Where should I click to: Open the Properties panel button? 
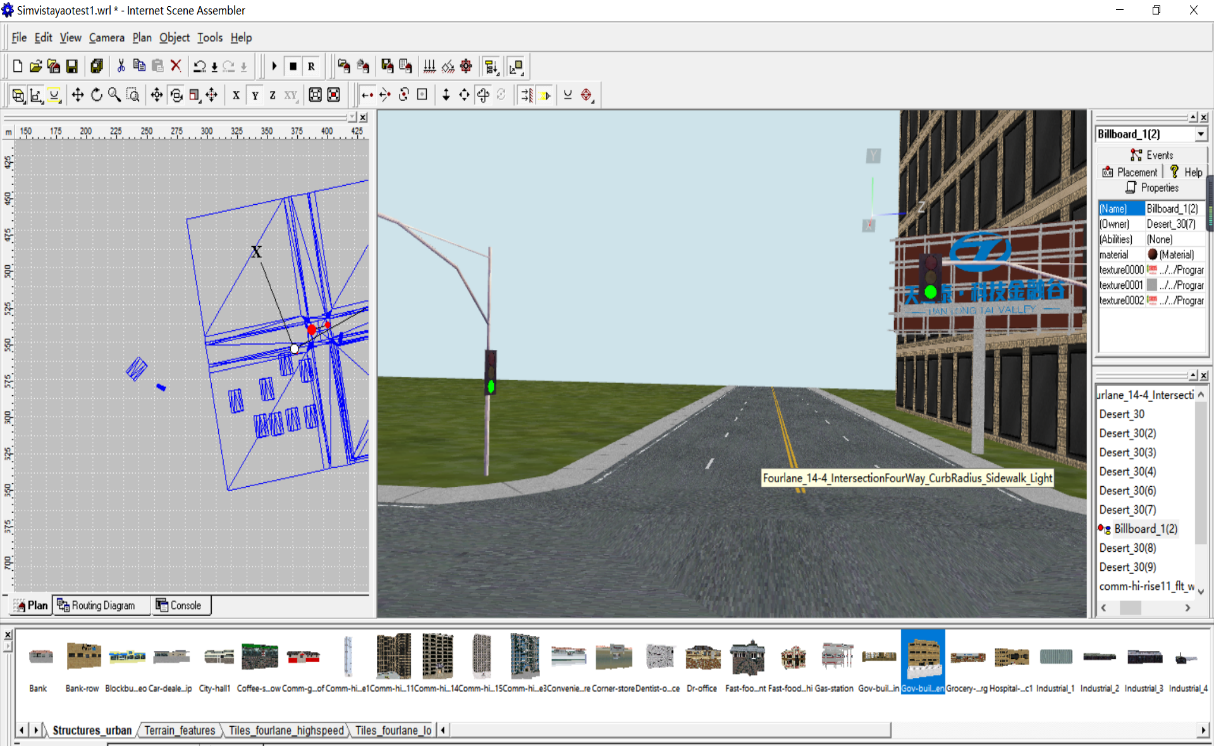[x=1151, y=188]
